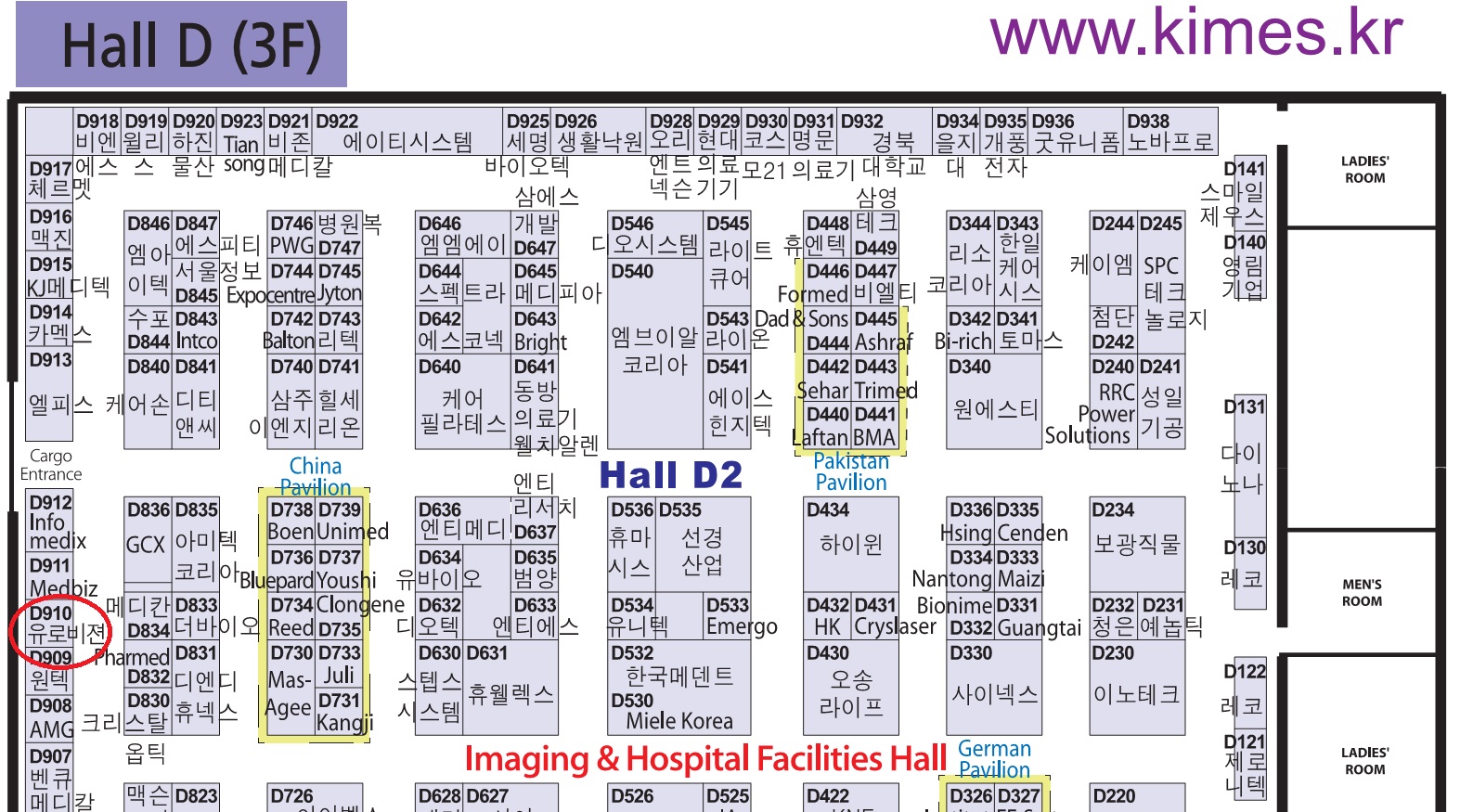Viewport: 1460px width, 812px height.
Task: Select booth D745 Jyton
Action: [x=340, y=282]
